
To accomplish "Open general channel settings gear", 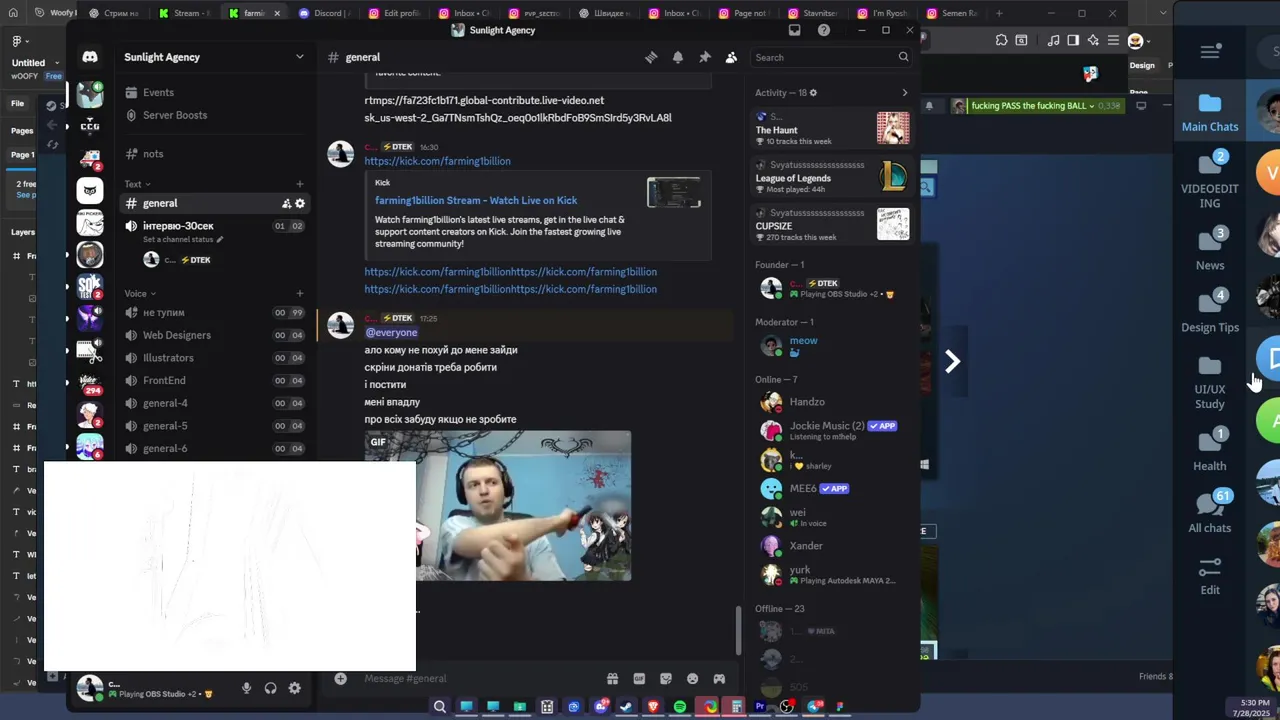I will point(300,203).
